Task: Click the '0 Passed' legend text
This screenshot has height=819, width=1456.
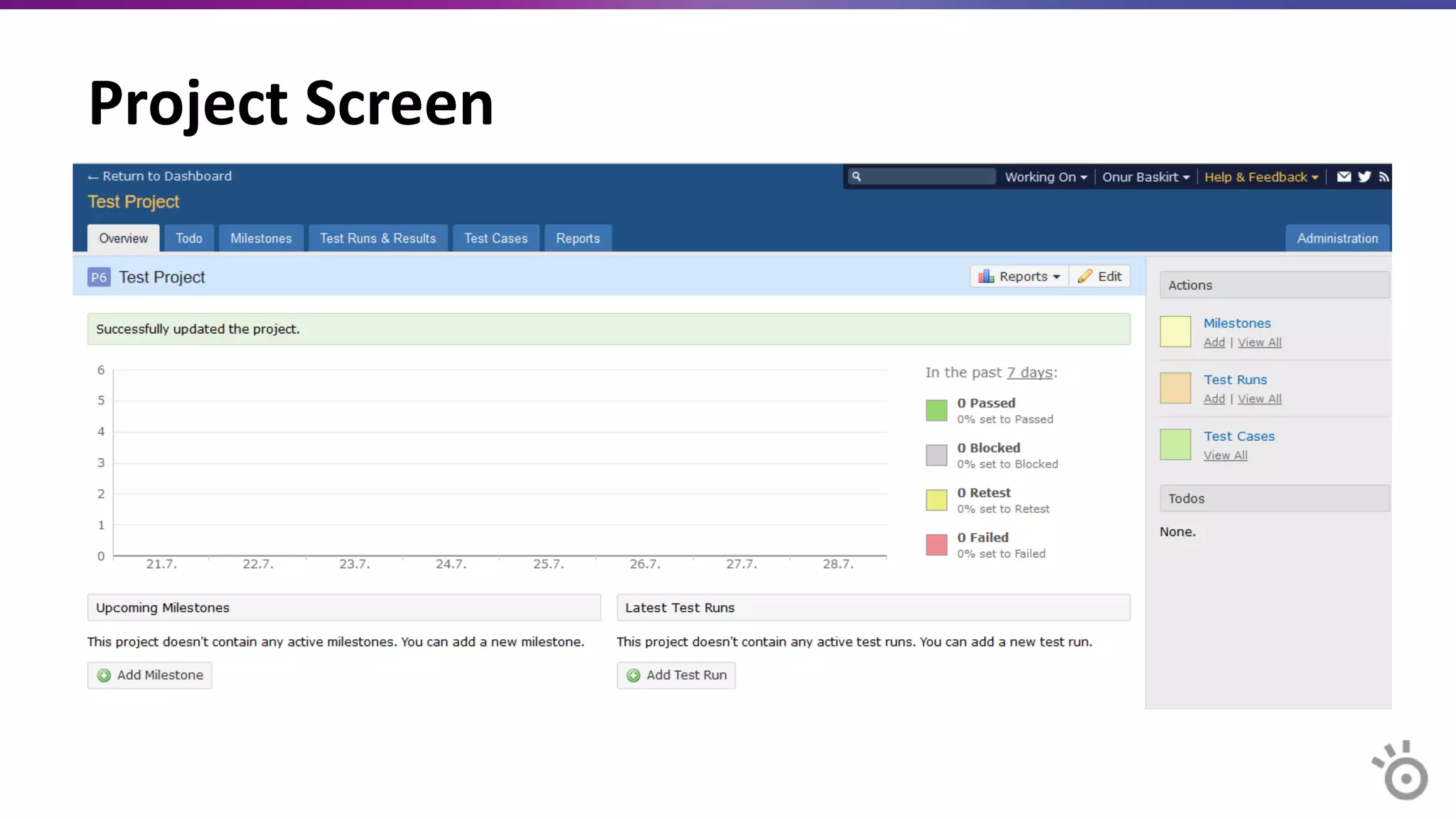Action: pos(986,403)
